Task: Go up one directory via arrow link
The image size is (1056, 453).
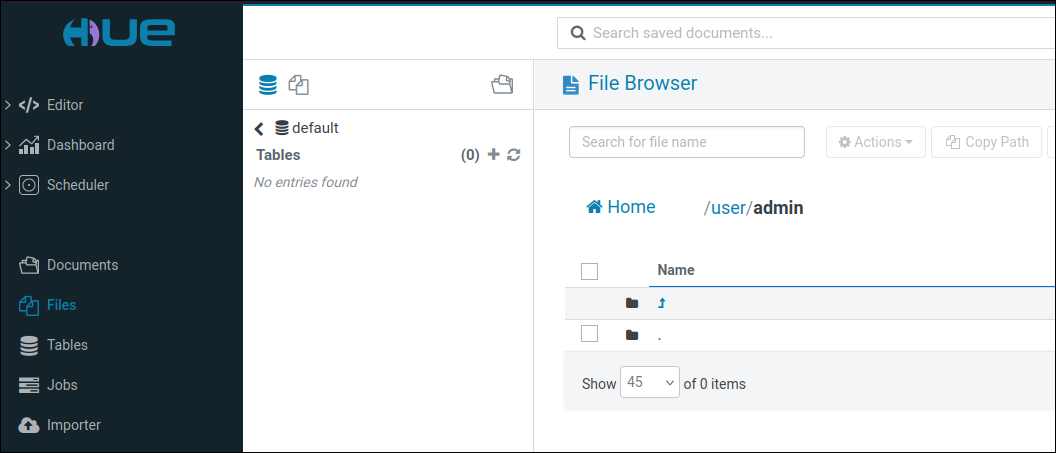Action: point(661,304)
